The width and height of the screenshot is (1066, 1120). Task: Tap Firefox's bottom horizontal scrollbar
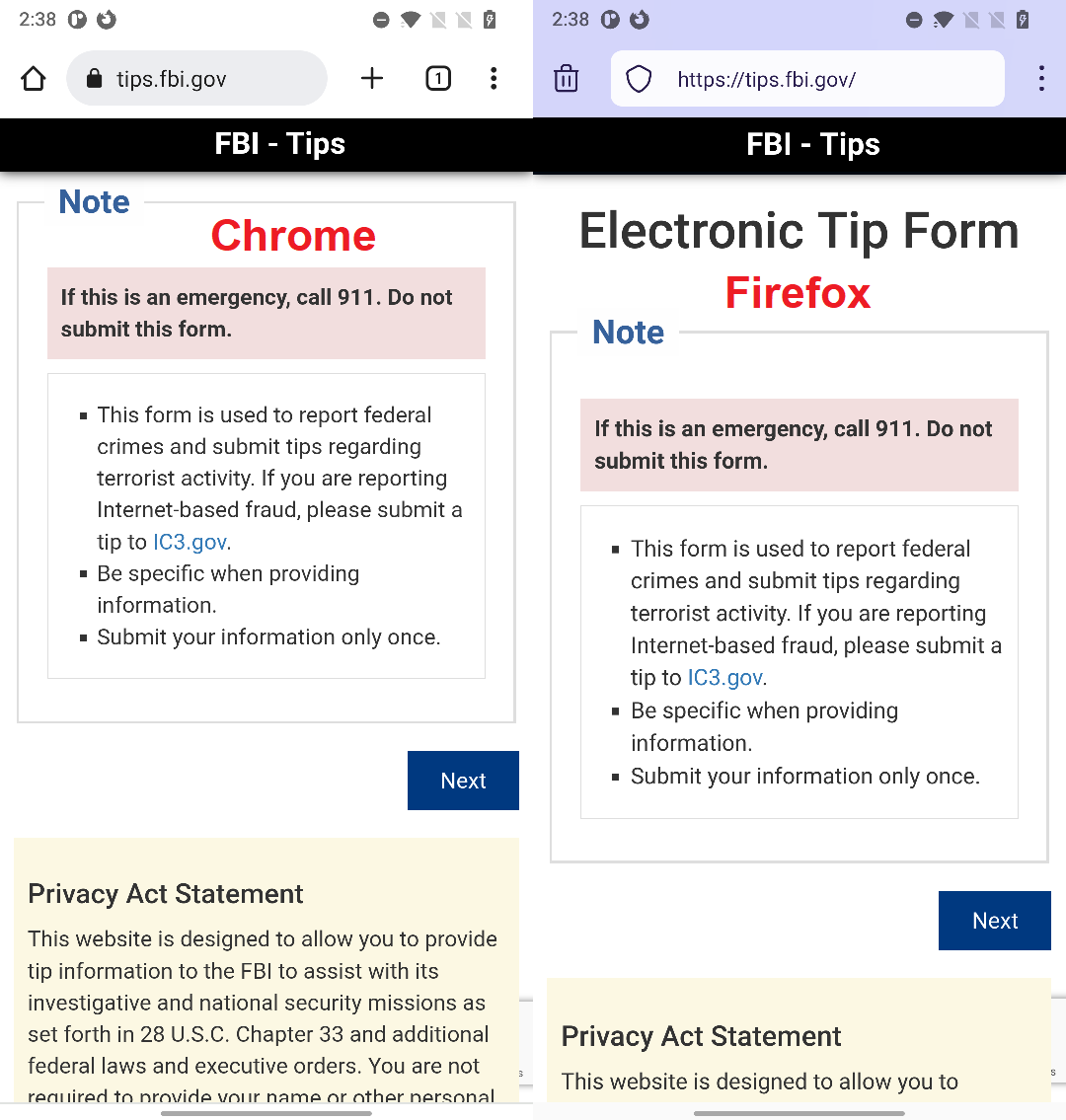click(799, 1114)
